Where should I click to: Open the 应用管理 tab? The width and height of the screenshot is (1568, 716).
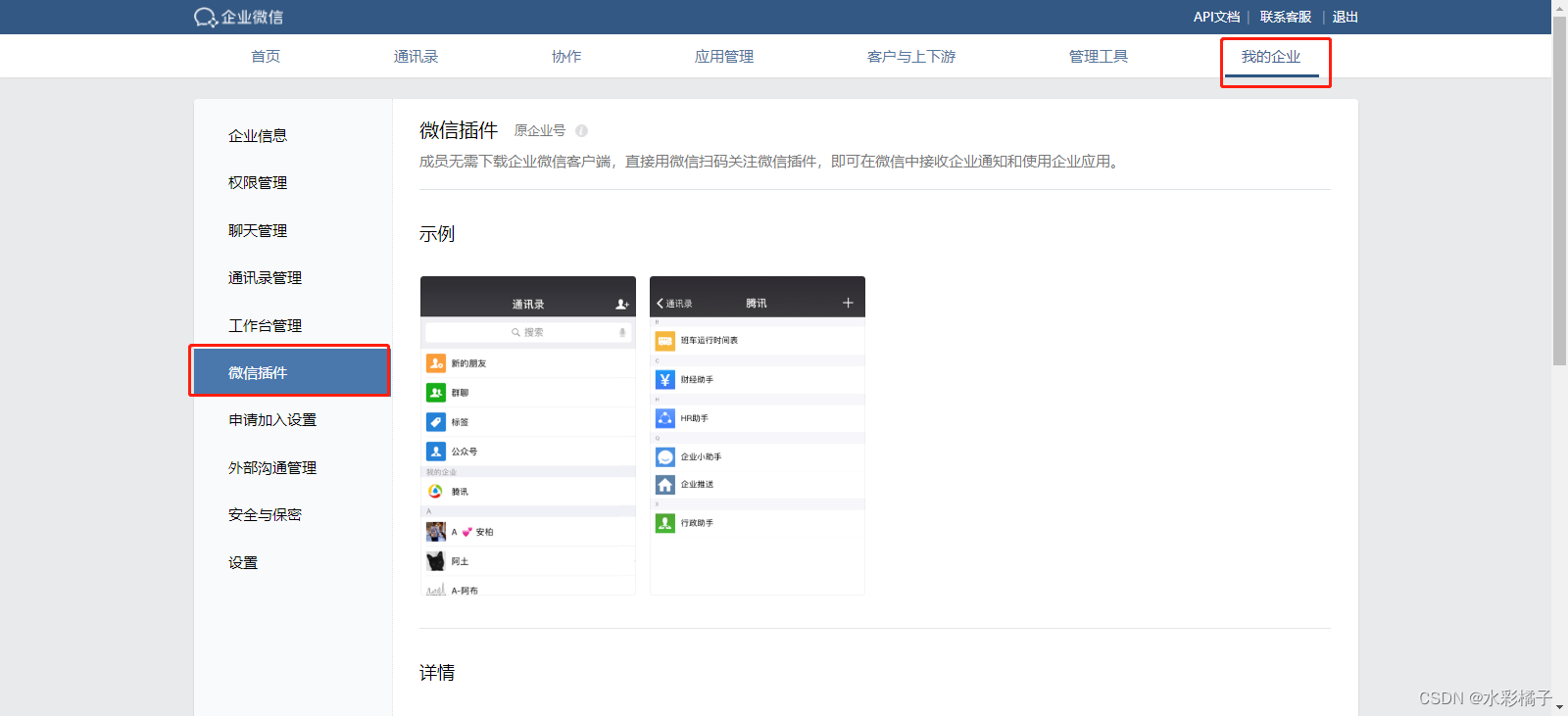click(x=724, y=57)
